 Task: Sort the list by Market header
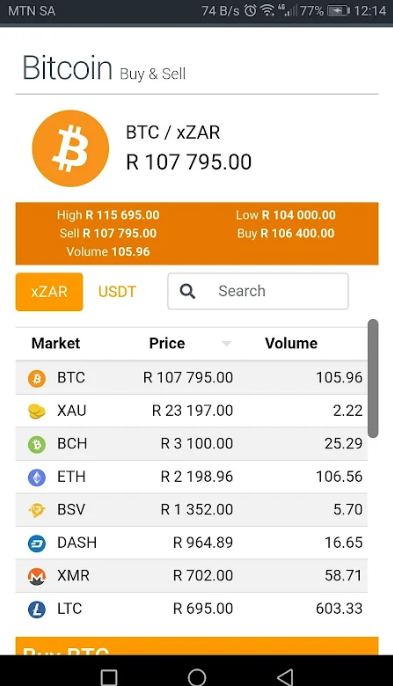pyautogui.click(x=56, y=343)
